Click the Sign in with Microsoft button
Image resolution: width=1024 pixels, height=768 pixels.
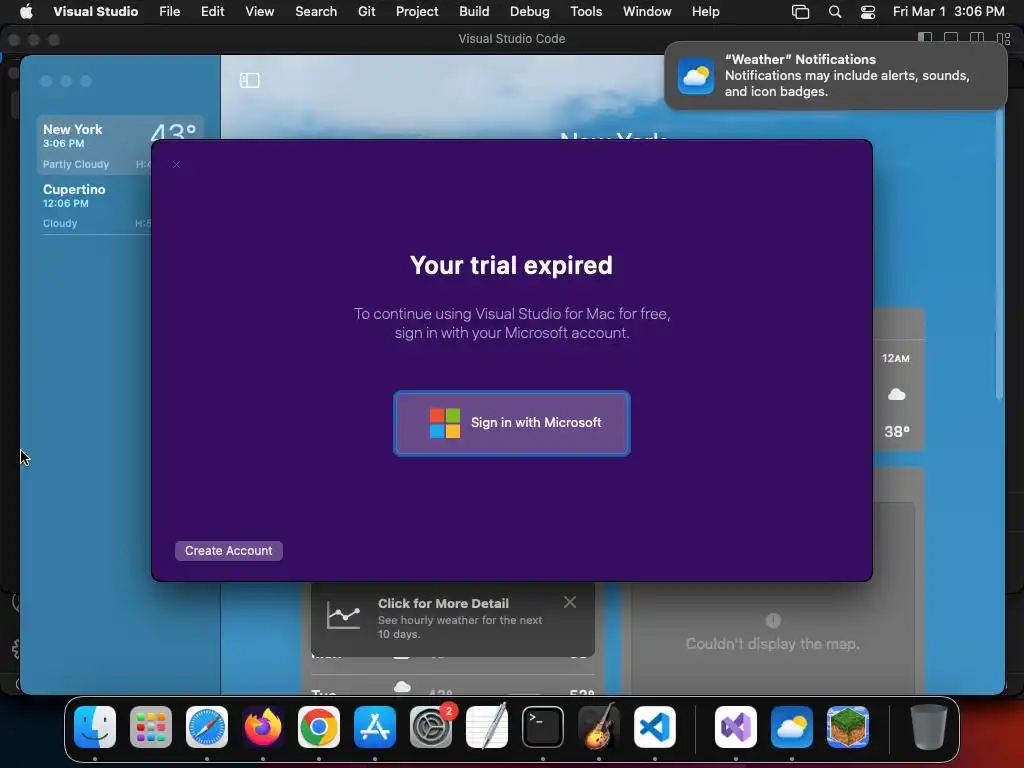[511, 423]
